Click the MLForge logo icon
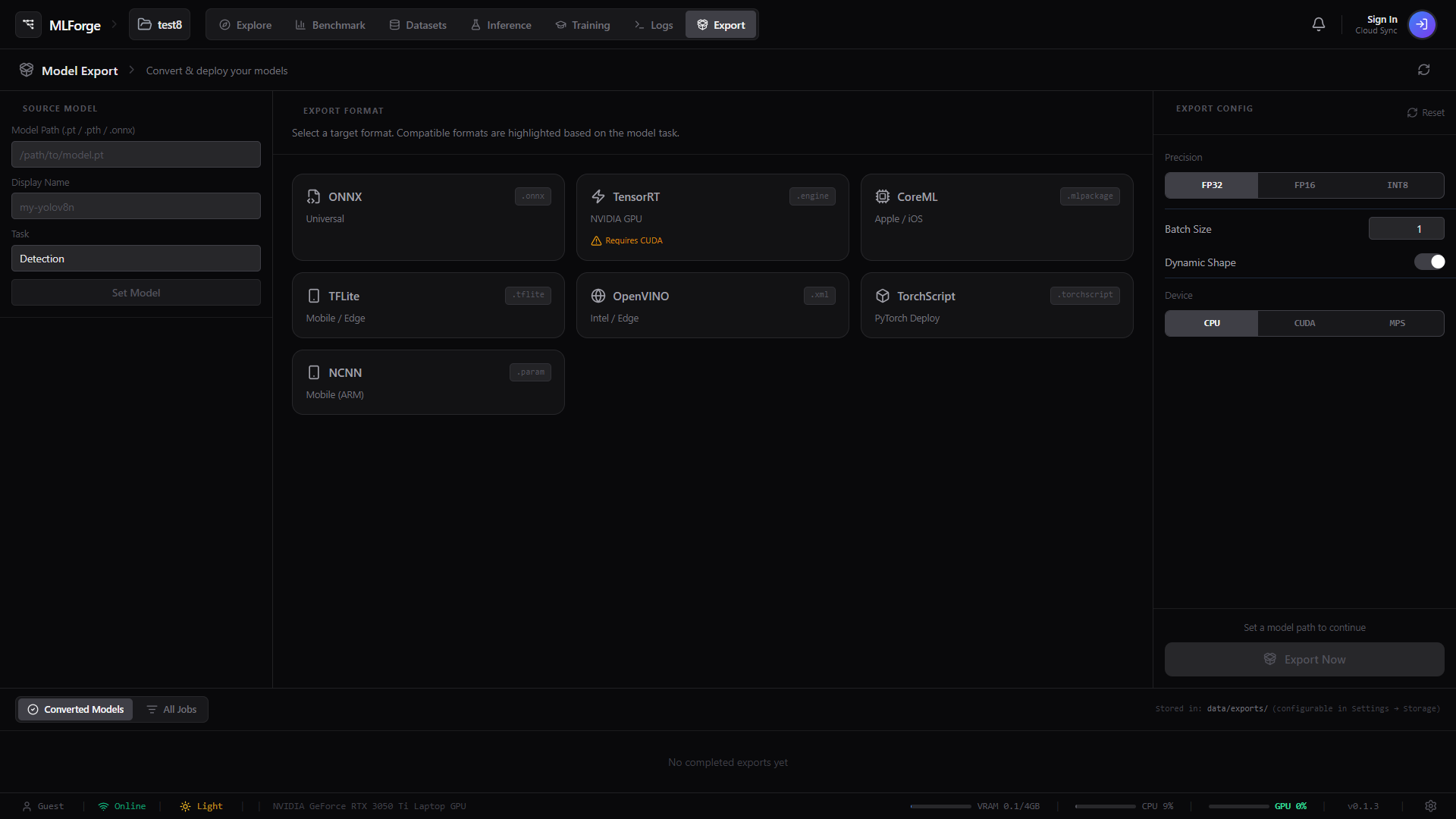The image size is (1456, 819). coord(28,25)
